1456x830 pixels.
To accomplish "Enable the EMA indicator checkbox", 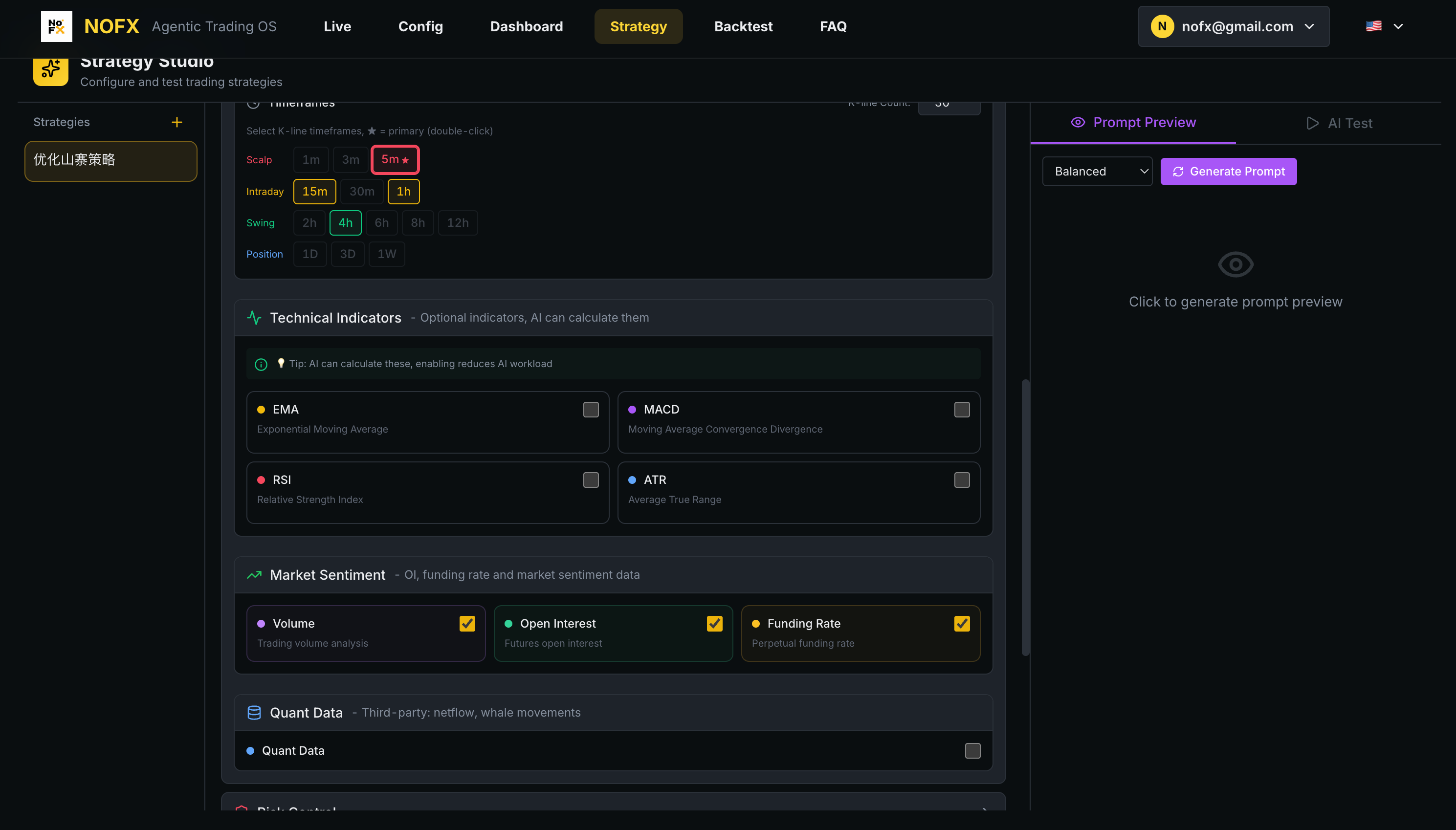I will pyautogui.click(x=591, y=409).
